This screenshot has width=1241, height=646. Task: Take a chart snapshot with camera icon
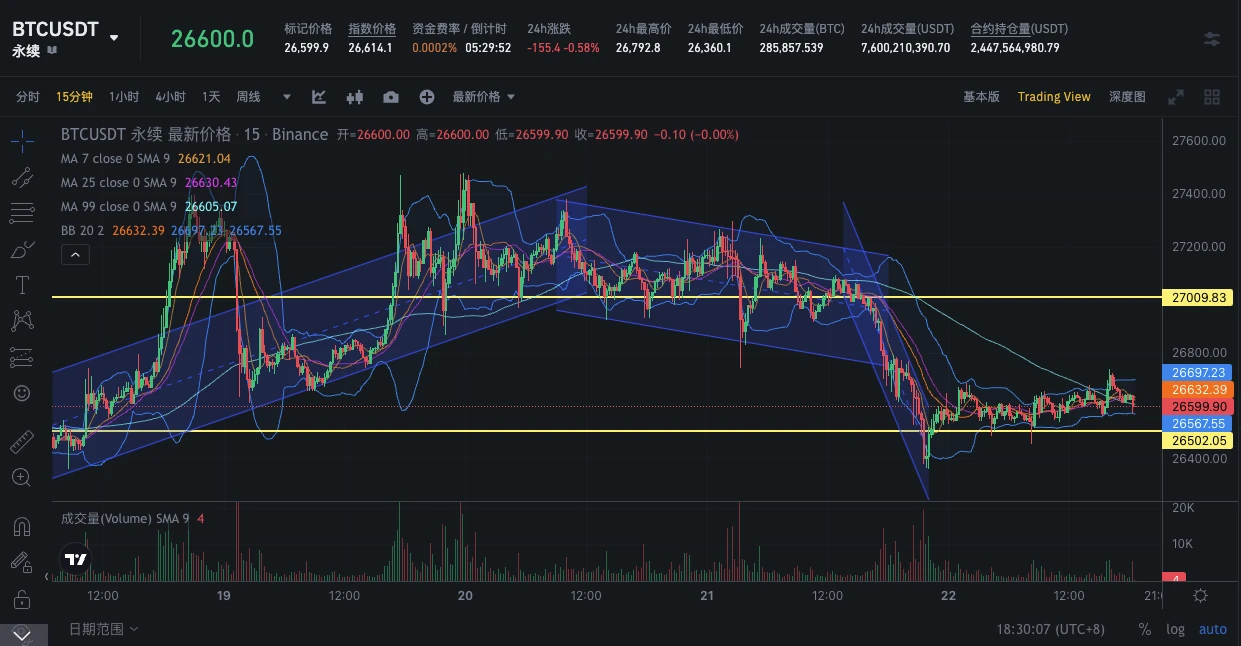(391, 97)
